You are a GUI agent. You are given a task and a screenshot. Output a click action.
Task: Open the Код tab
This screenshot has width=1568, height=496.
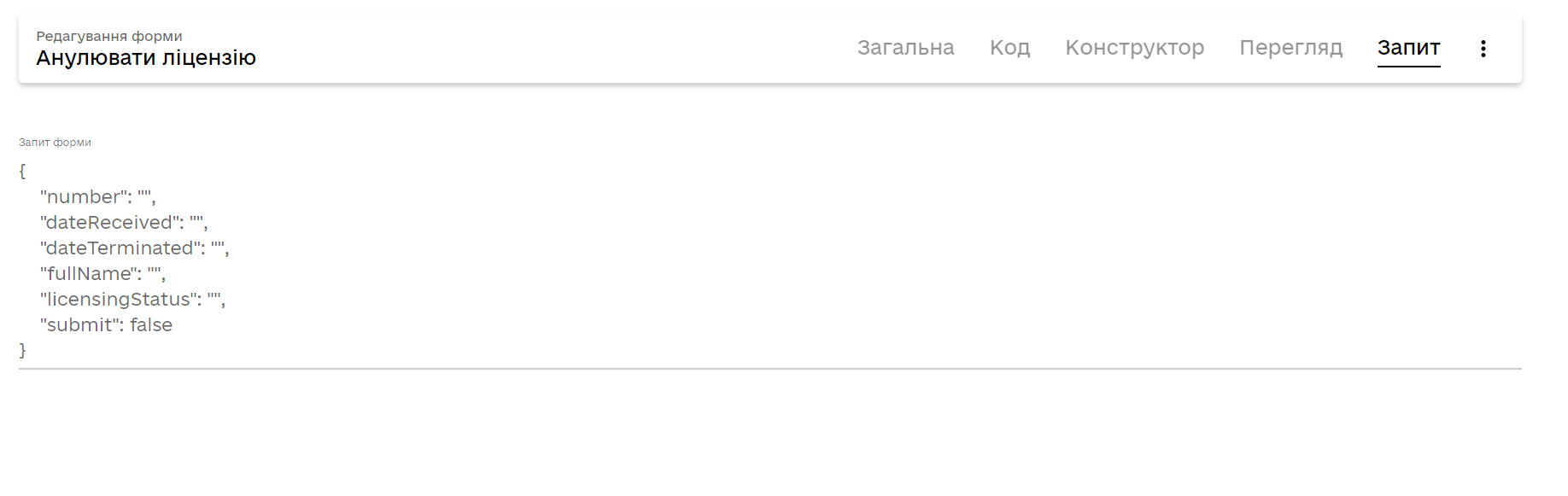coord(1009,48)
